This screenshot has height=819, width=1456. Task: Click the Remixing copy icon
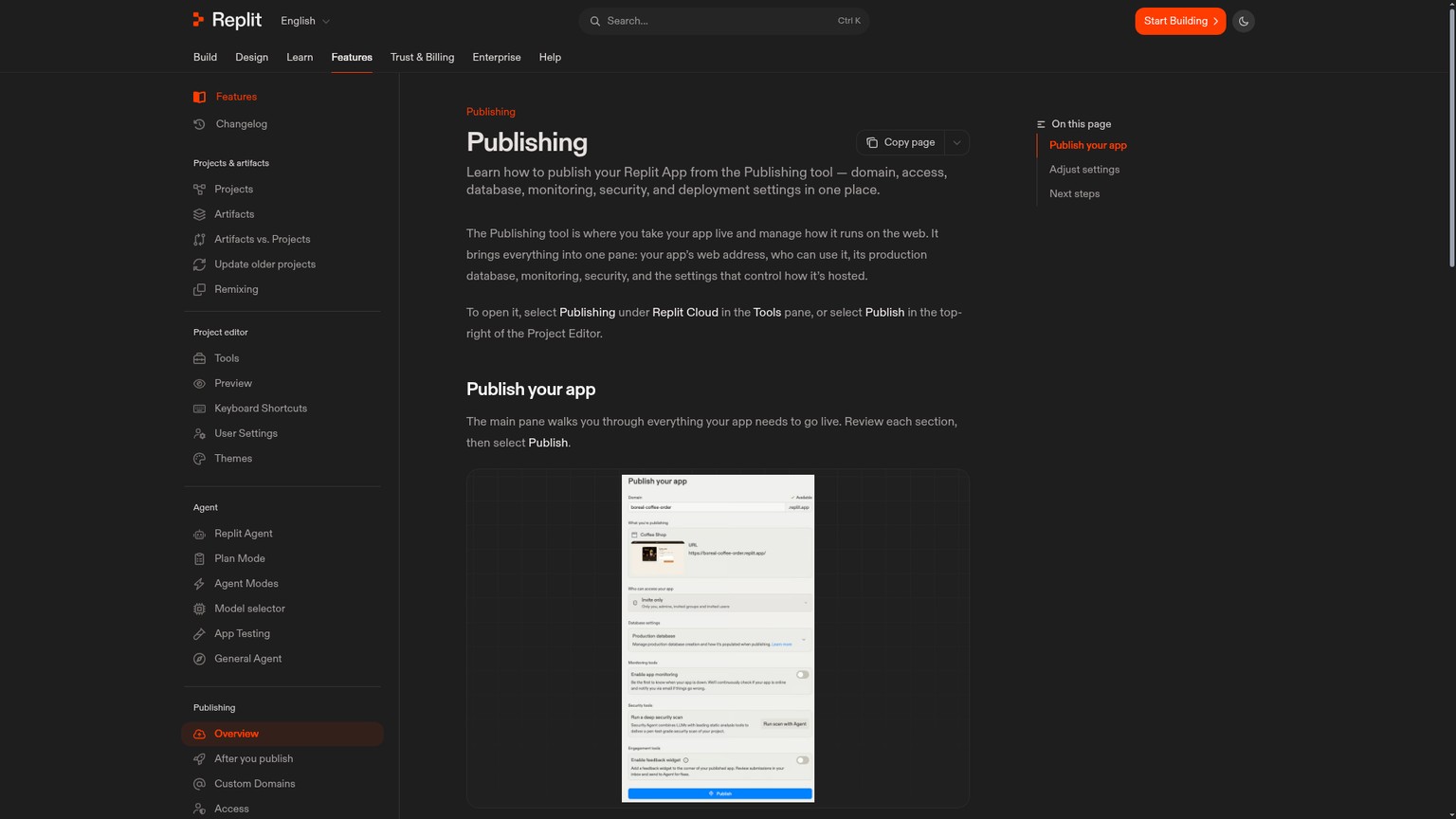[199, 290]
